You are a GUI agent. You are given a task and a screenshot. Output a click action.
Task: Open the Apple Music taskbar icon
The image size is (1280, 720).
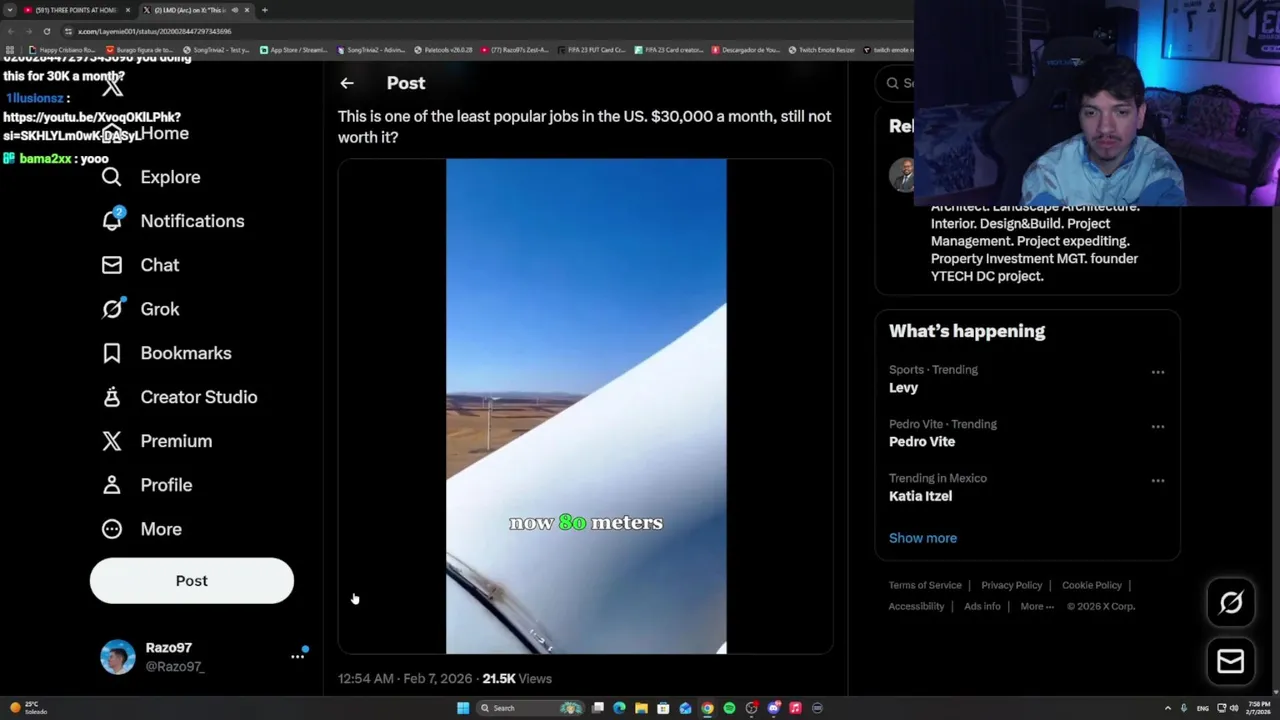795,708
